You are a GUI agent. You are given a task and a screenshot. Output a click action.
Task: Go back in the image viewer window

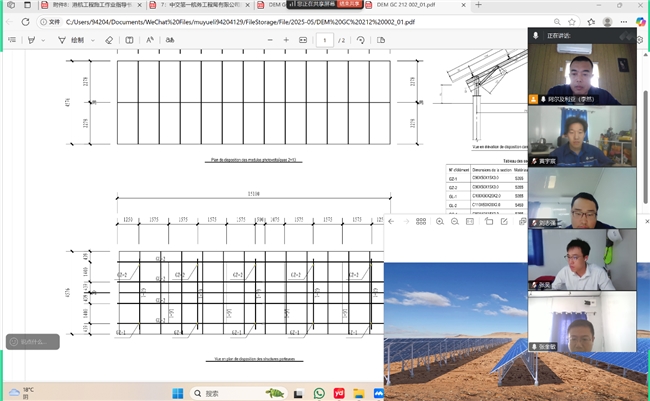coord(391,221)
